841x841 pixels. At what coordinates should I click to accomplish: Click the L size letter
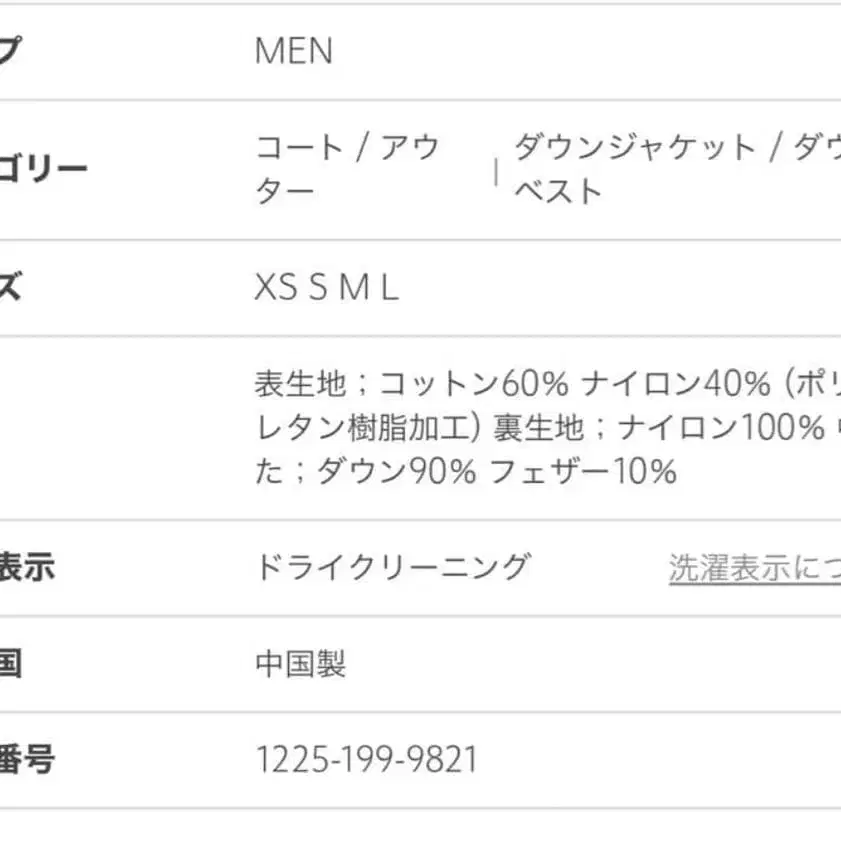click(x=389, y=289)
